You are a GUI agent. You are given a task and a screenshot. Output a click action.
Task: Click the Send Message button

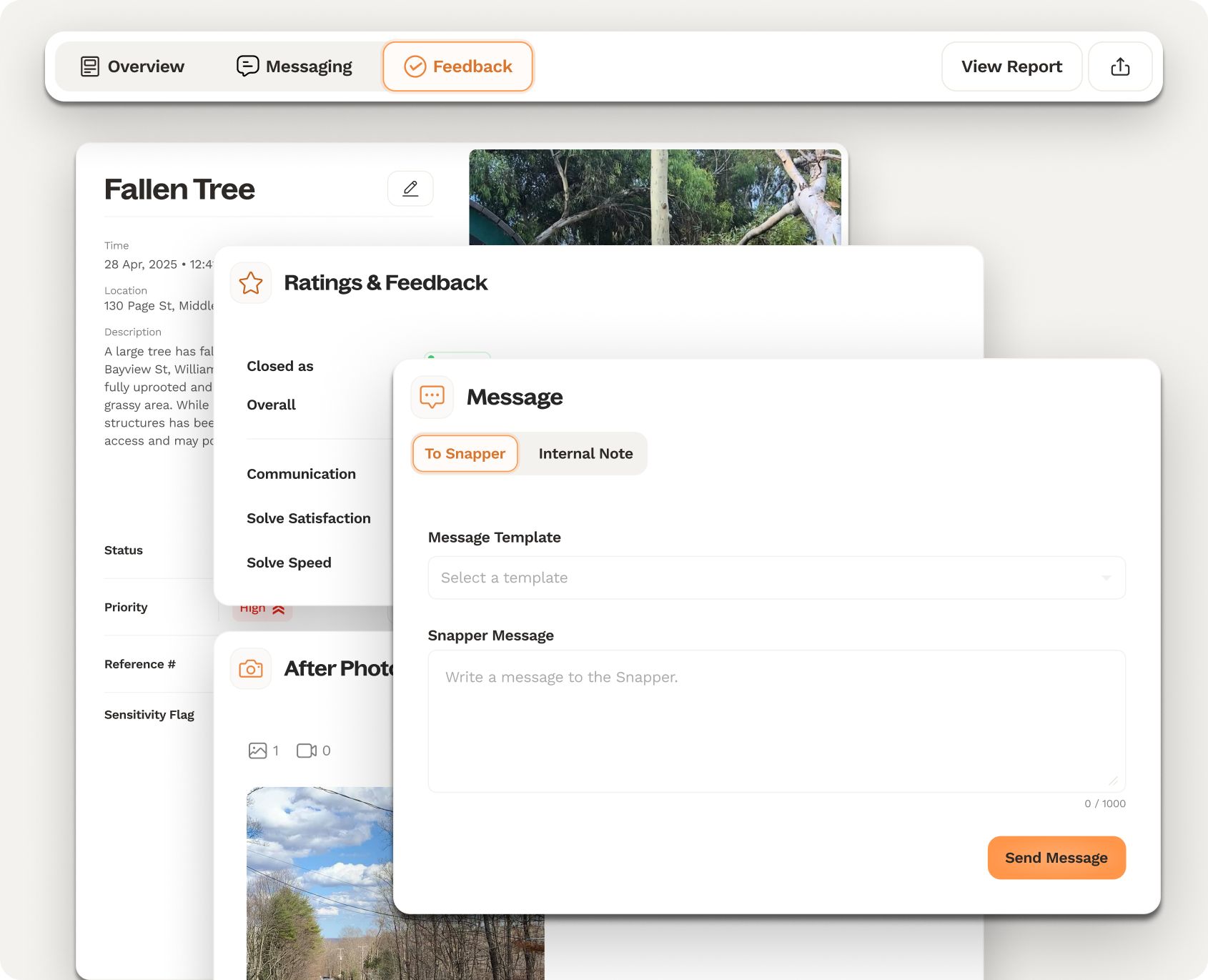click(x=1056, y=858)
